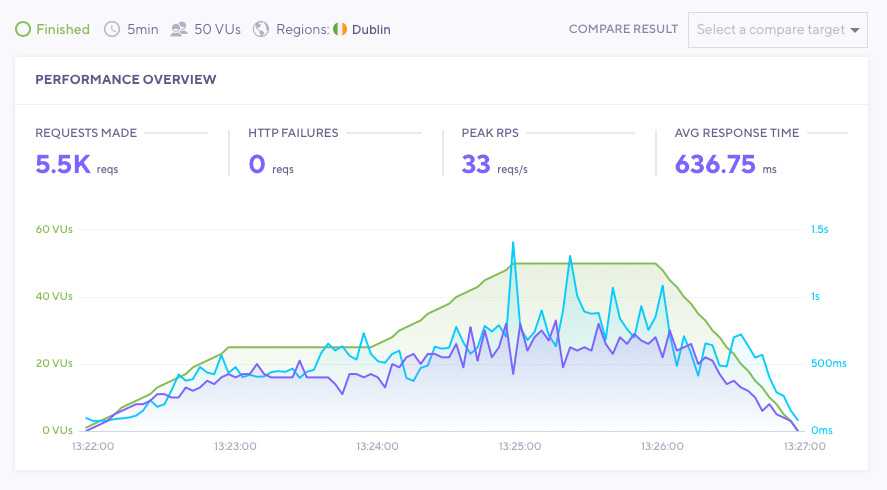Click the AVG RESPONSE TIME label
887x490 pixels.
coord(737,133)
